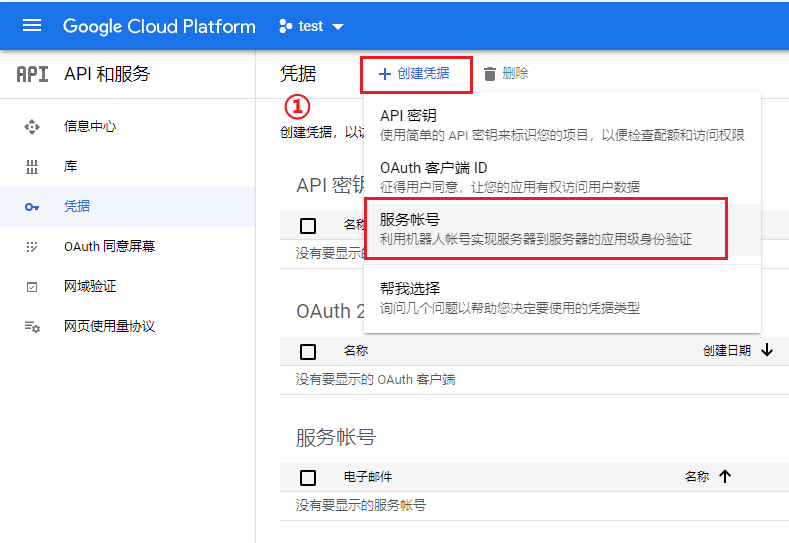Click the 库 library icon

[31, 166]
